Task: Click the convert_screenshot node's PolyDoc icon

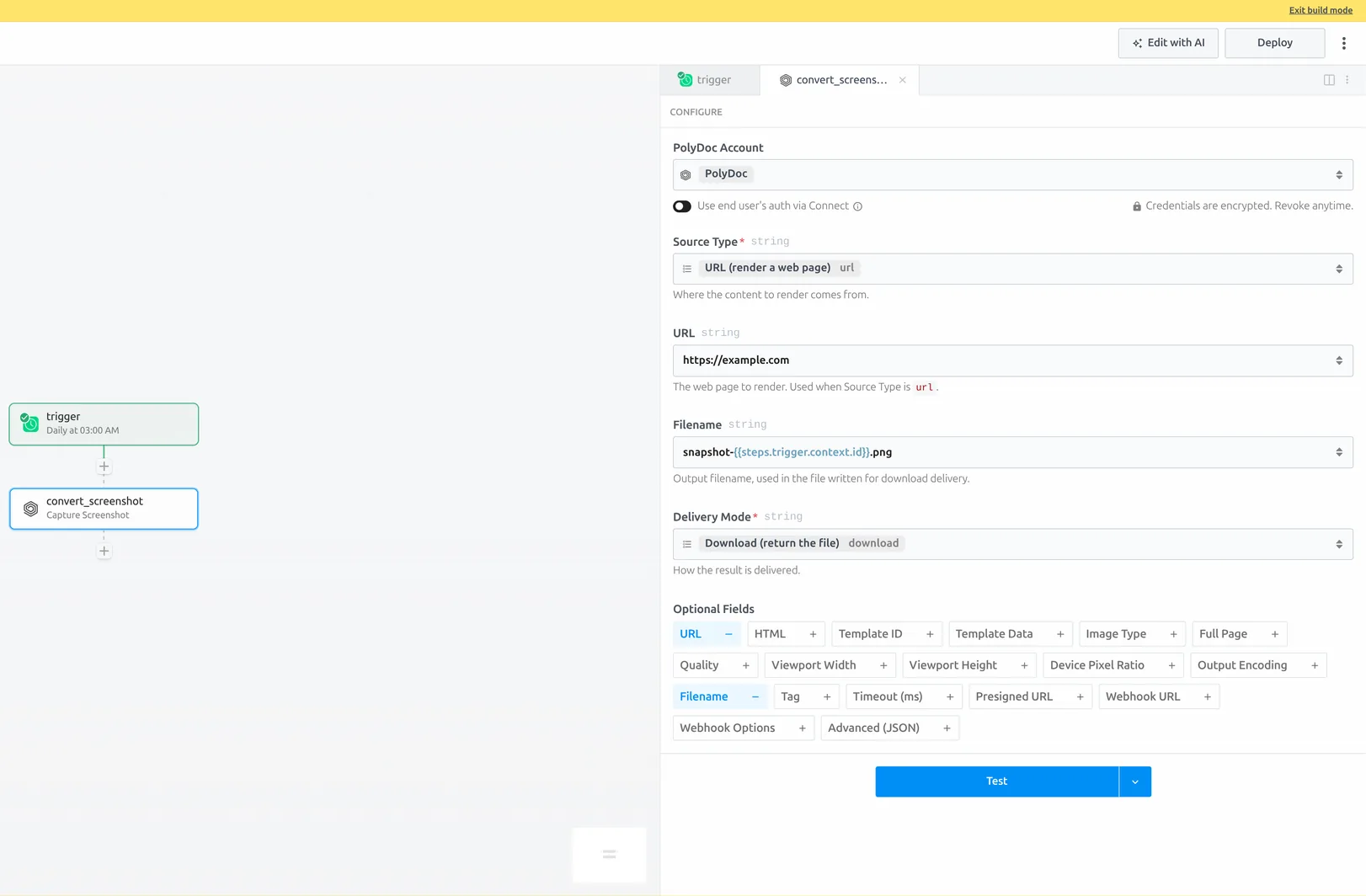Action: [x=30, y=509]
